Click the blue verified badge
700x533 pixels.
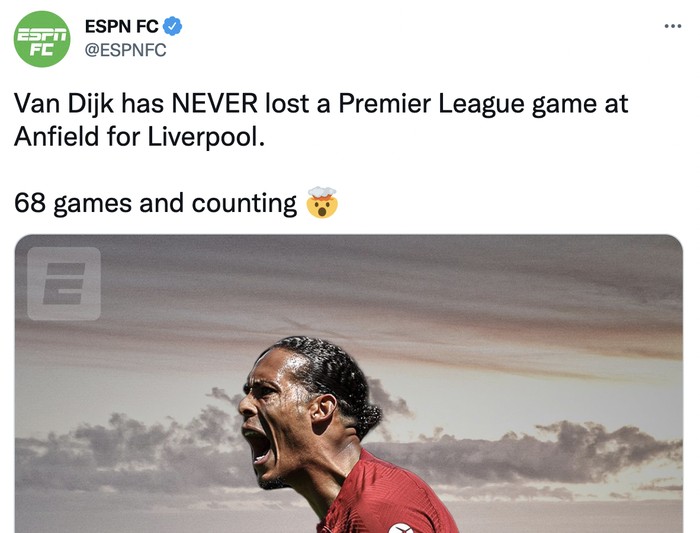tap(173, 27)
